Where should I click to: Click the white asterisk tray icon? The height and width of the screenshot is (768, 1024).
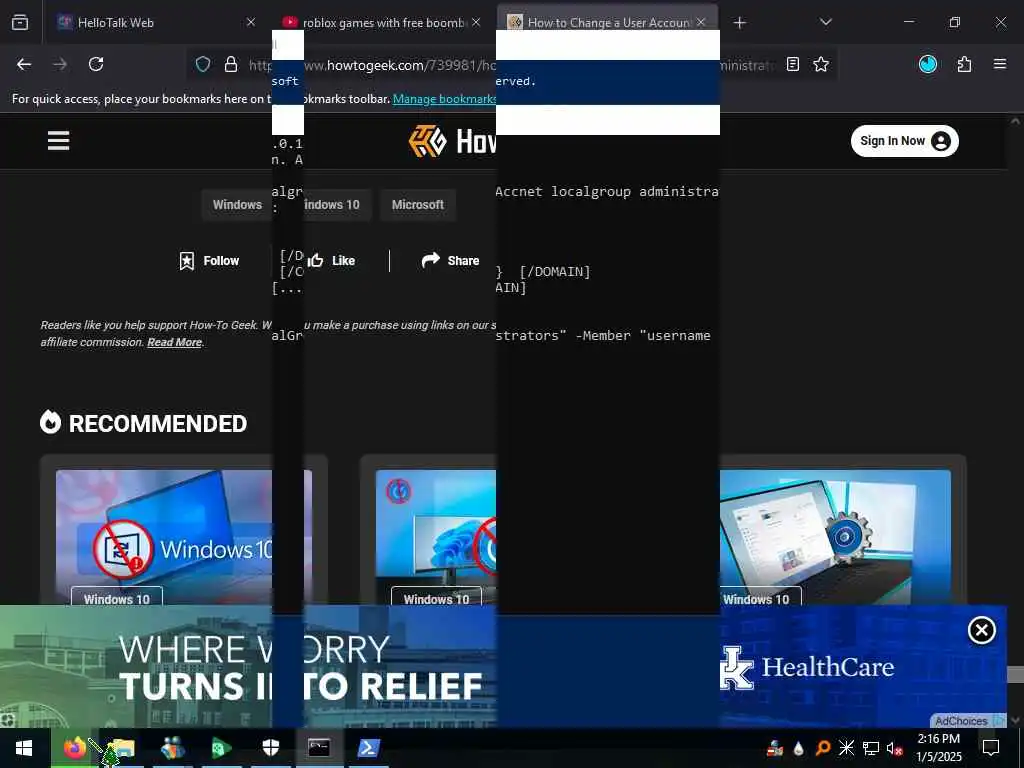pos(846,748)
